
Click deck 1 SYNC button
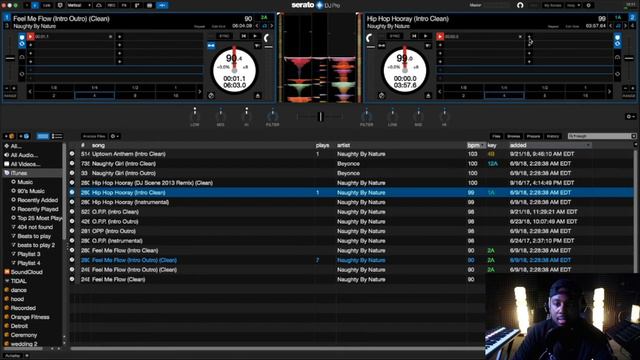[224, 36]
